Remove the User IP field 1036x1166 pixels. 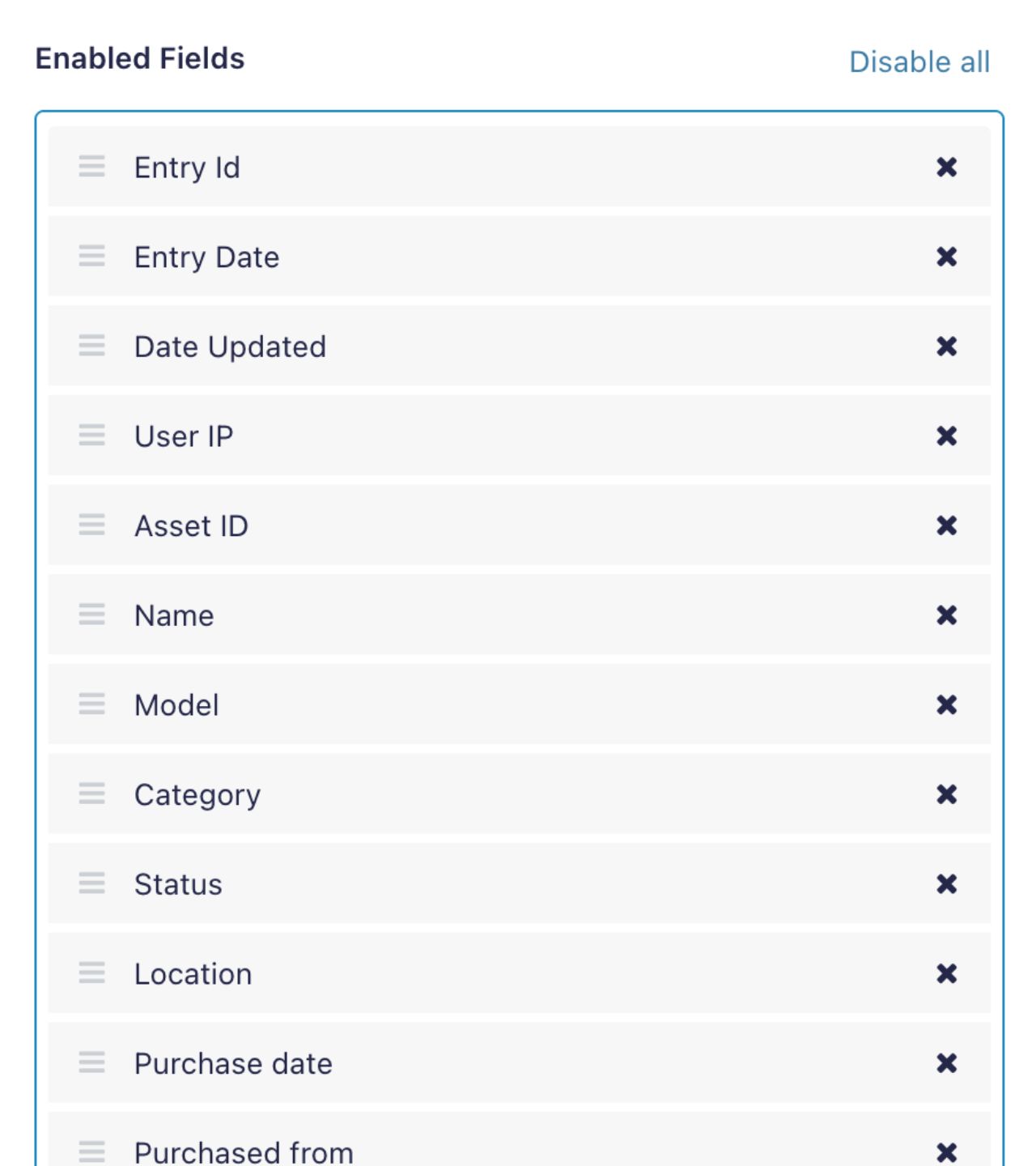pyautogui.click(x=947, y=436)
